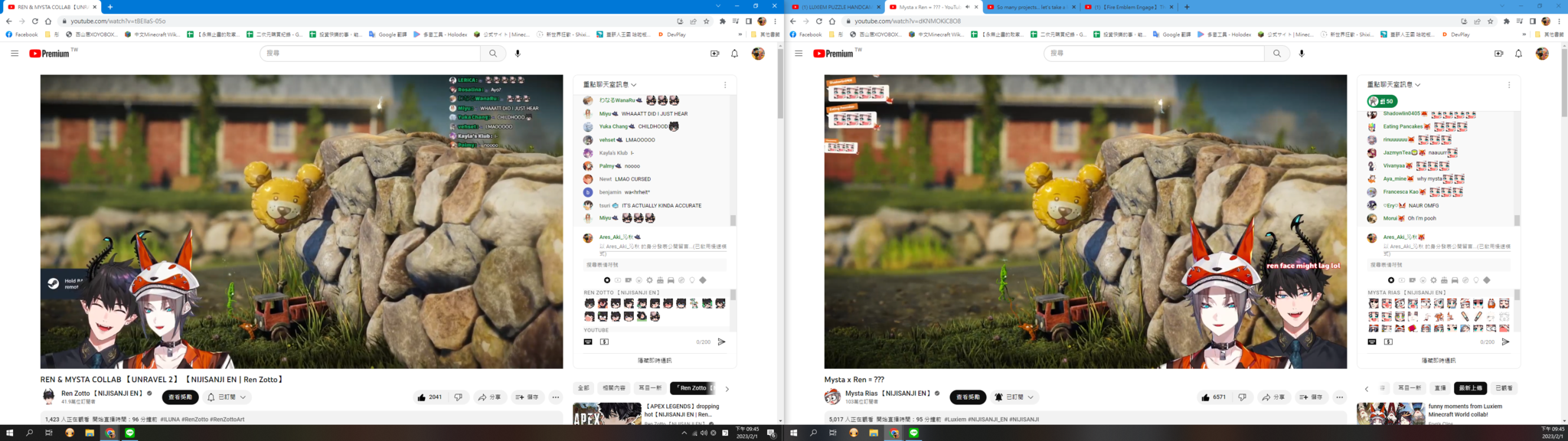Open the notifications bell in the left YouTube header
The height and width of the screenshot is (441, 1568).
734,54
